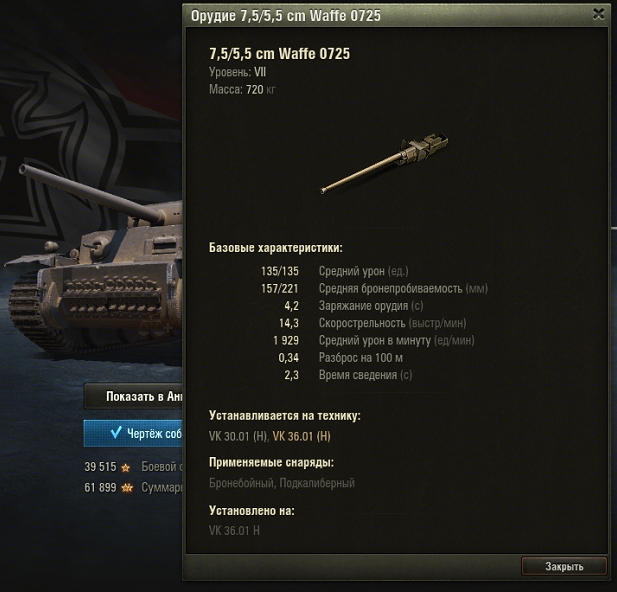Click the combat experience star icon
The width and height of the screenshot is (617, 592).
point(126,467)
